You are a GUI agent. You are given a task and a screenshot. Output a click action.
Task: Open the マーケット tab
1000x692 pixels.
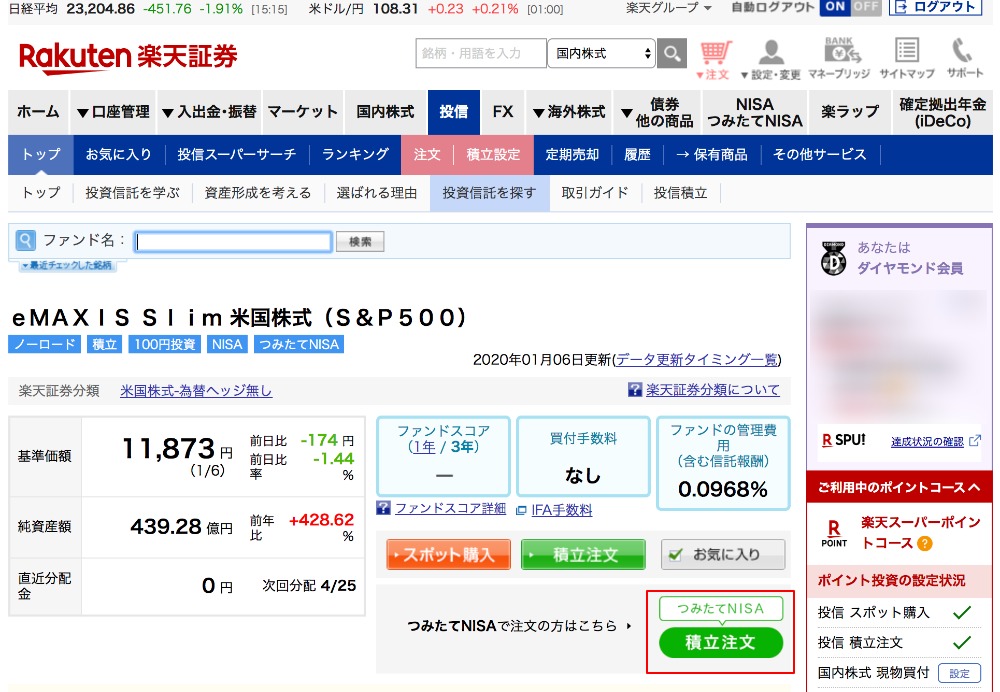click(303, 112)
